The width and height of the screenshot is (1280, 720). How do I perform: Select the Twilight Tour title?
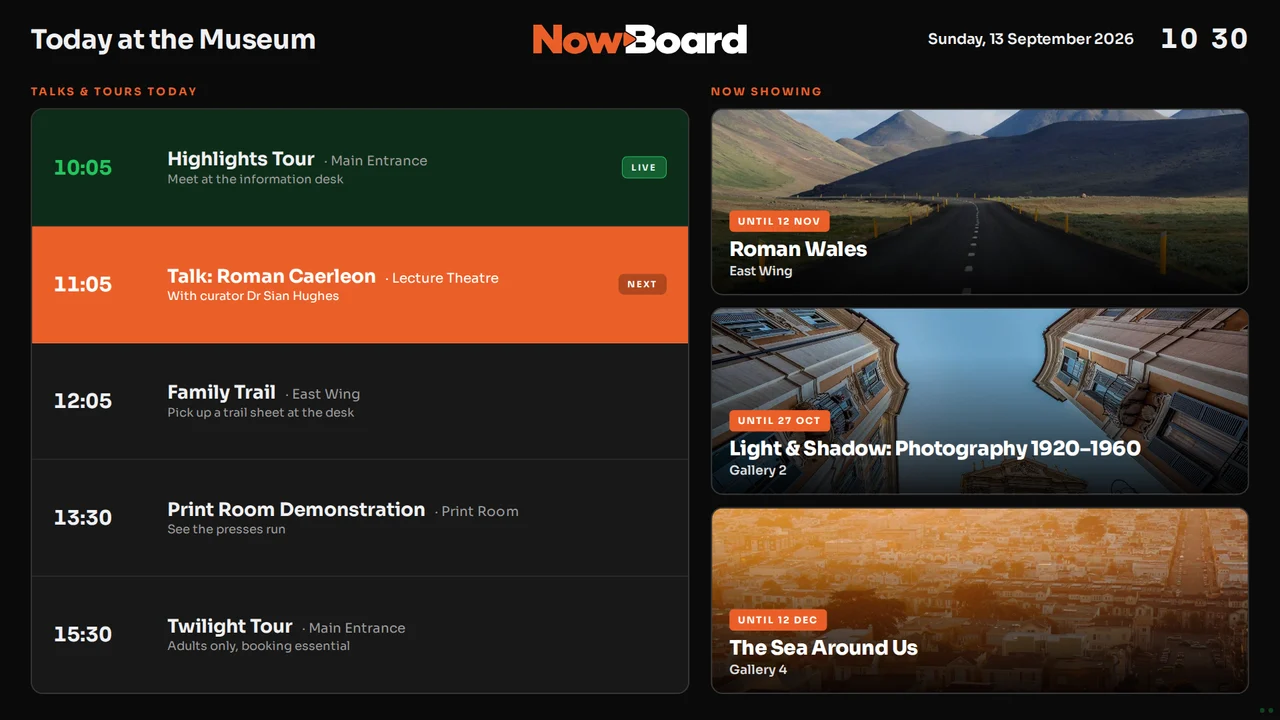pyautogui.click(x=230, y=626)
